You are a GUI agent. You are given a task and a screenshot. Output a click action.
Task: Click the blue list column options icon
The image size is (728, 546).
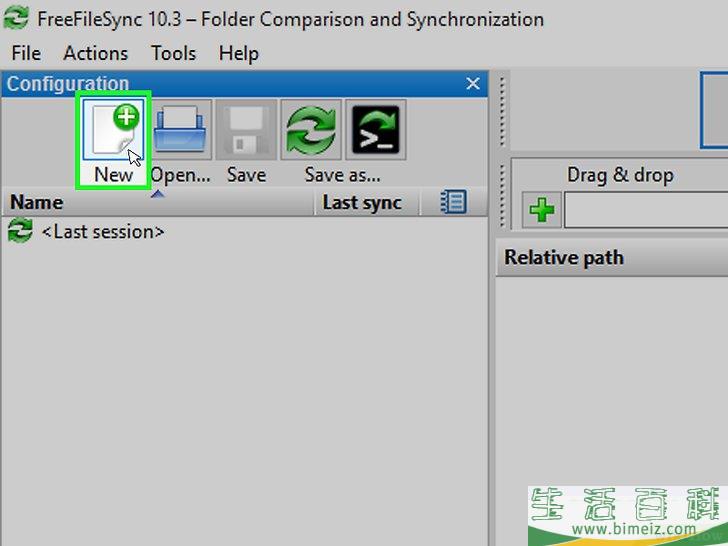click(x=453, y=202)
